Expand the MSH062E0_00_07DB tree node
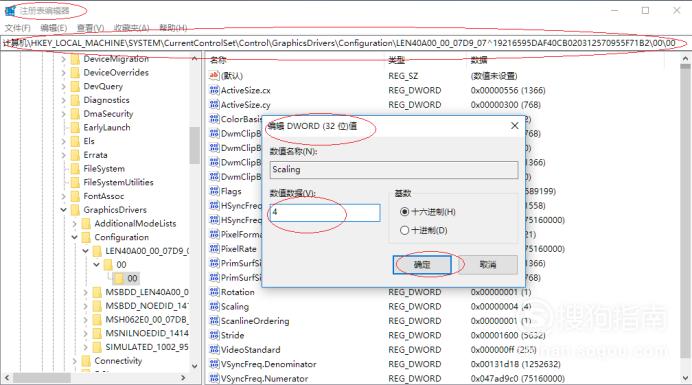This screenshot has width=692, height=385. 86,320
